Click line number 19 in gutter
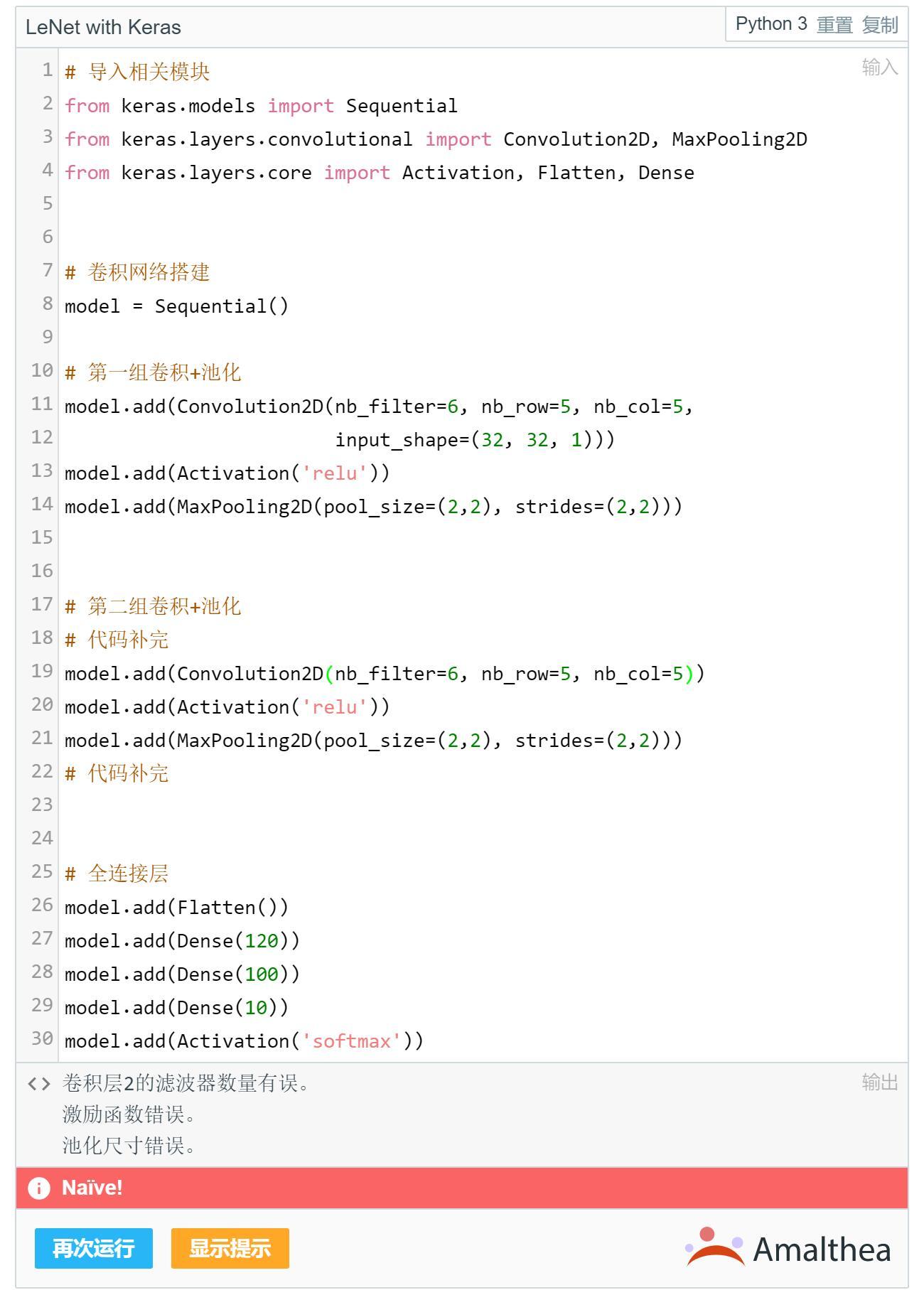Screen dimensions: 924x1290 click(x=42, y=671)
